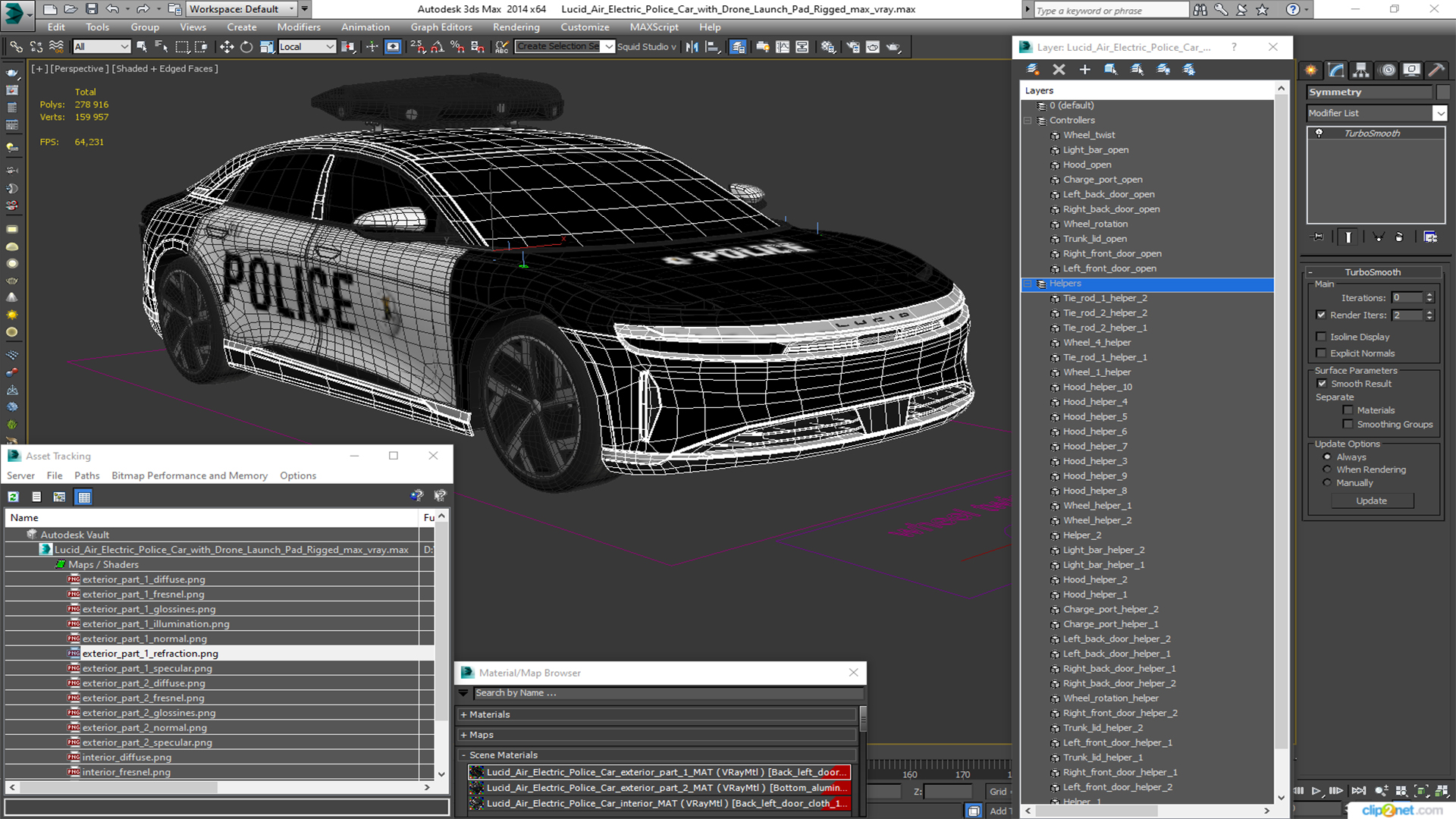Check Separate by Materials checkbox
Image resolution: width=1456 pixels, height=819 pixels.
pyautogui.click(x=1348, y=410)
